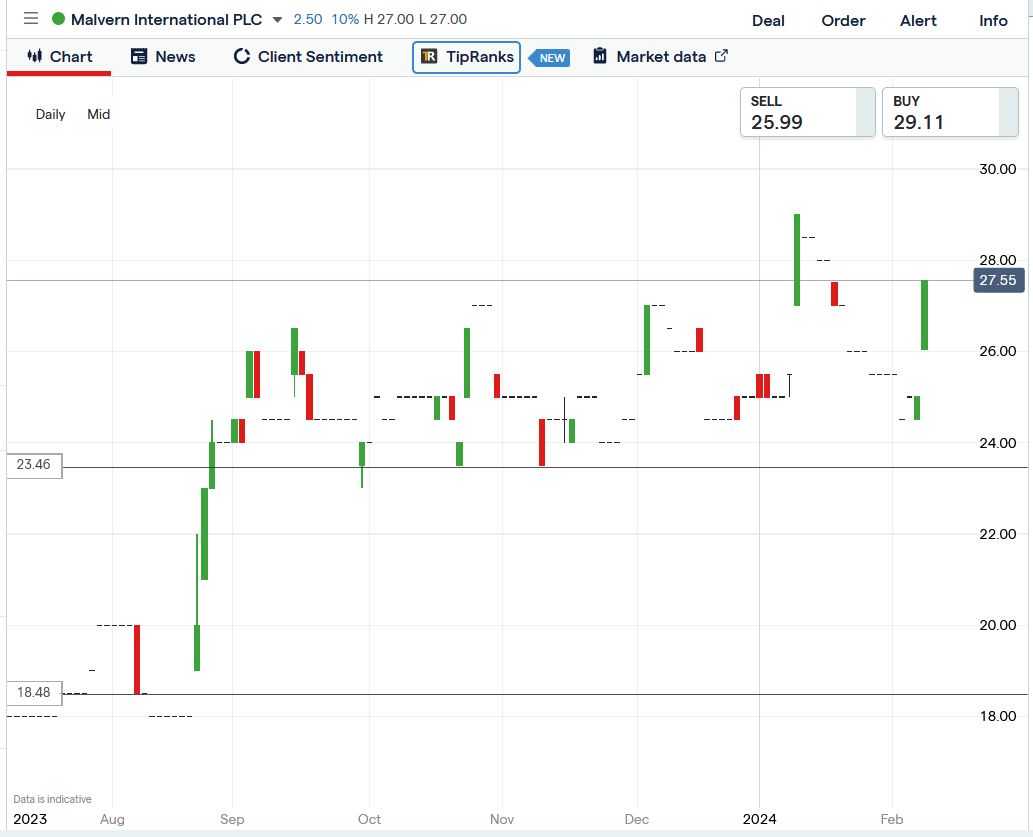Select the 23.46 horizontal line label
Image resolution: width=1033 pixels, height=837 pixels.
coord(34,465)
